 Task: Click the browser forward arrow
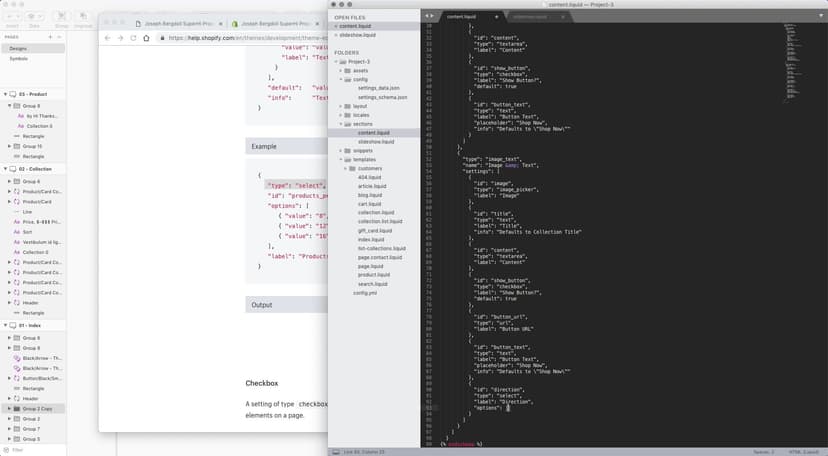tap(120, 38)
